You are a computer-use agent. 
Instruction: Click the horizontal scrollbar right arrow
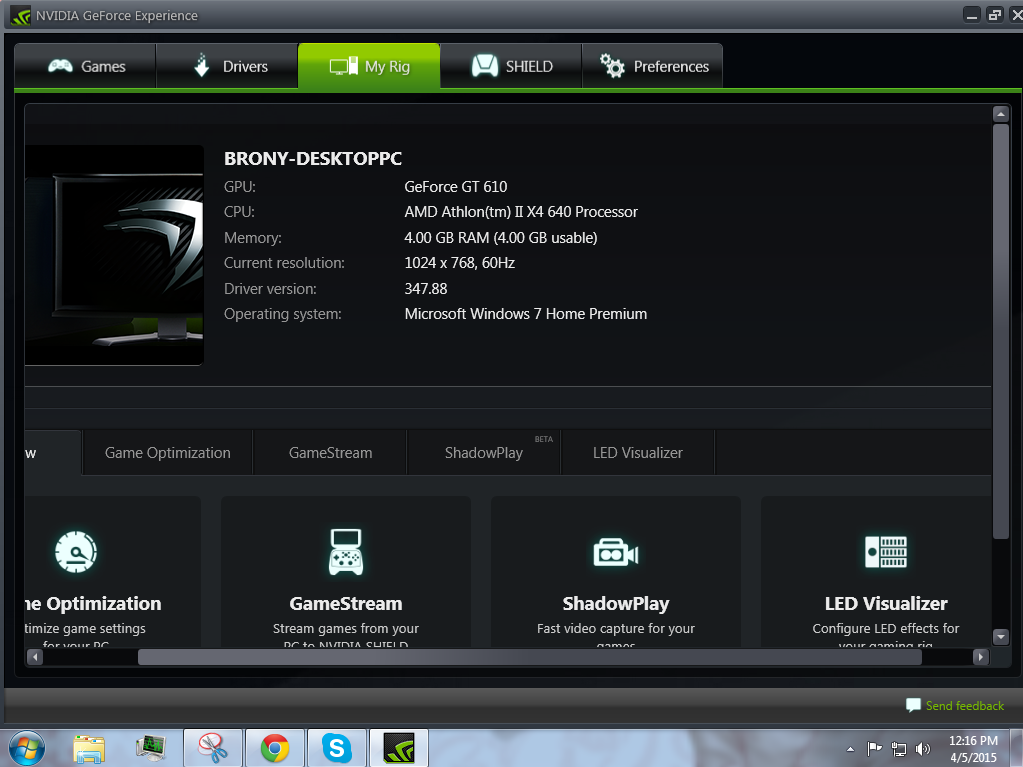980,657
